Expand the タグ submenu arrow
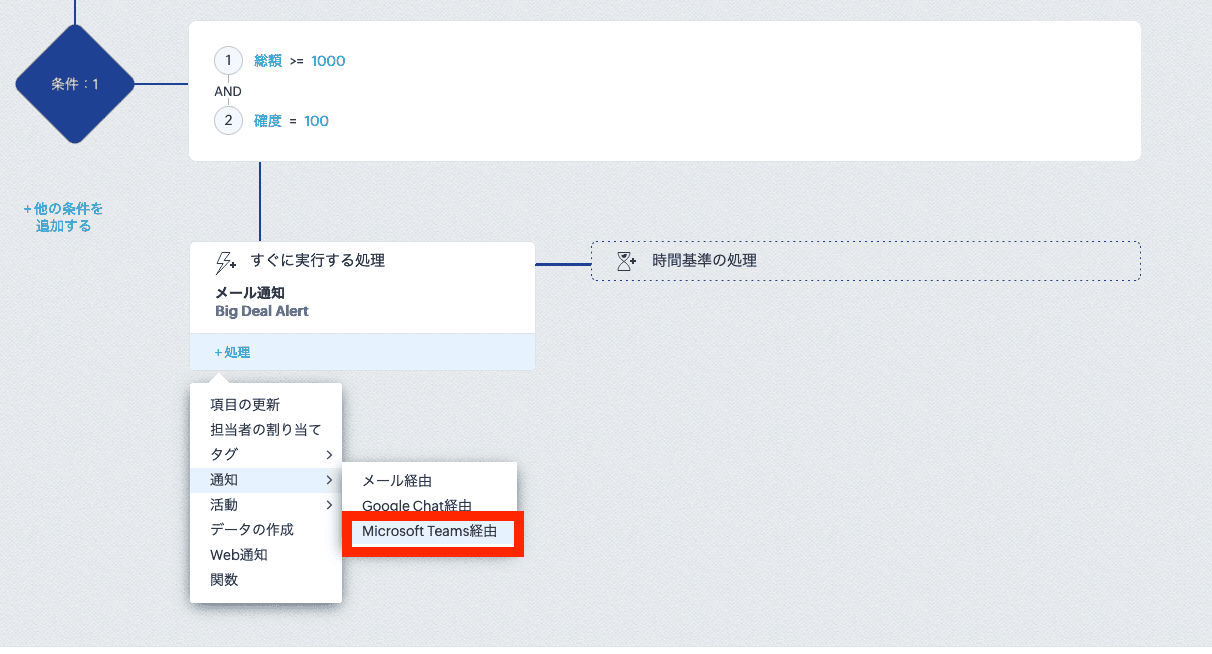 (329, 455)
